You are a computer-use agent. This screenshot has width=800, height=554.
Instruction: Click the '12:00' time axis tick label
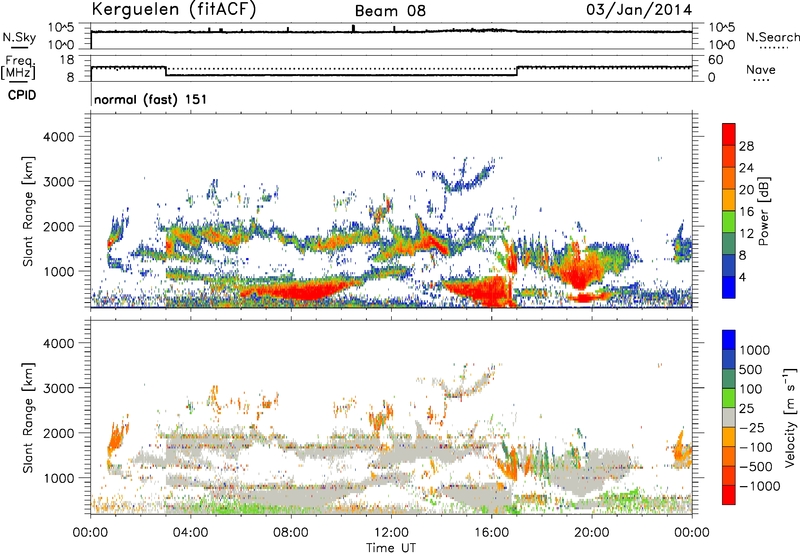391,533
